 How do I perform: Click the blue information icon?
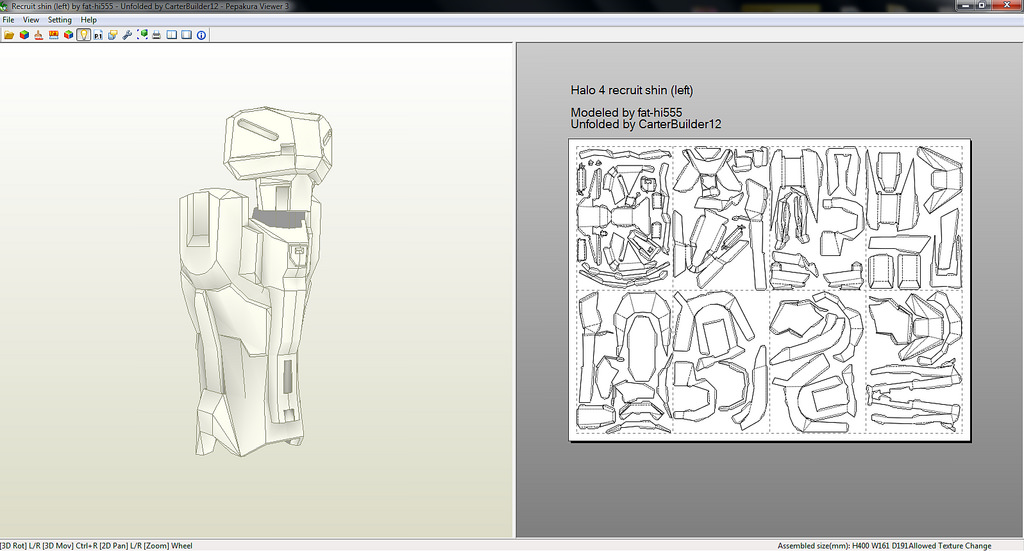[201, 35]
